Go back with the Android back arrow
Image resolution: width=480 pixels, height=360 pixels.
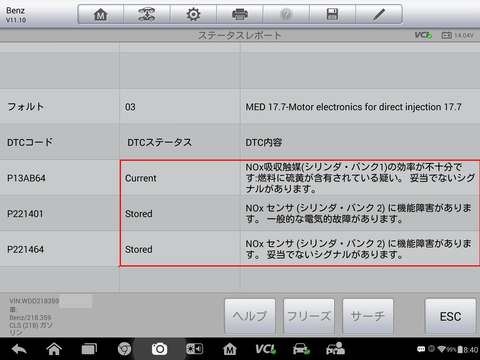coord(19,349)
